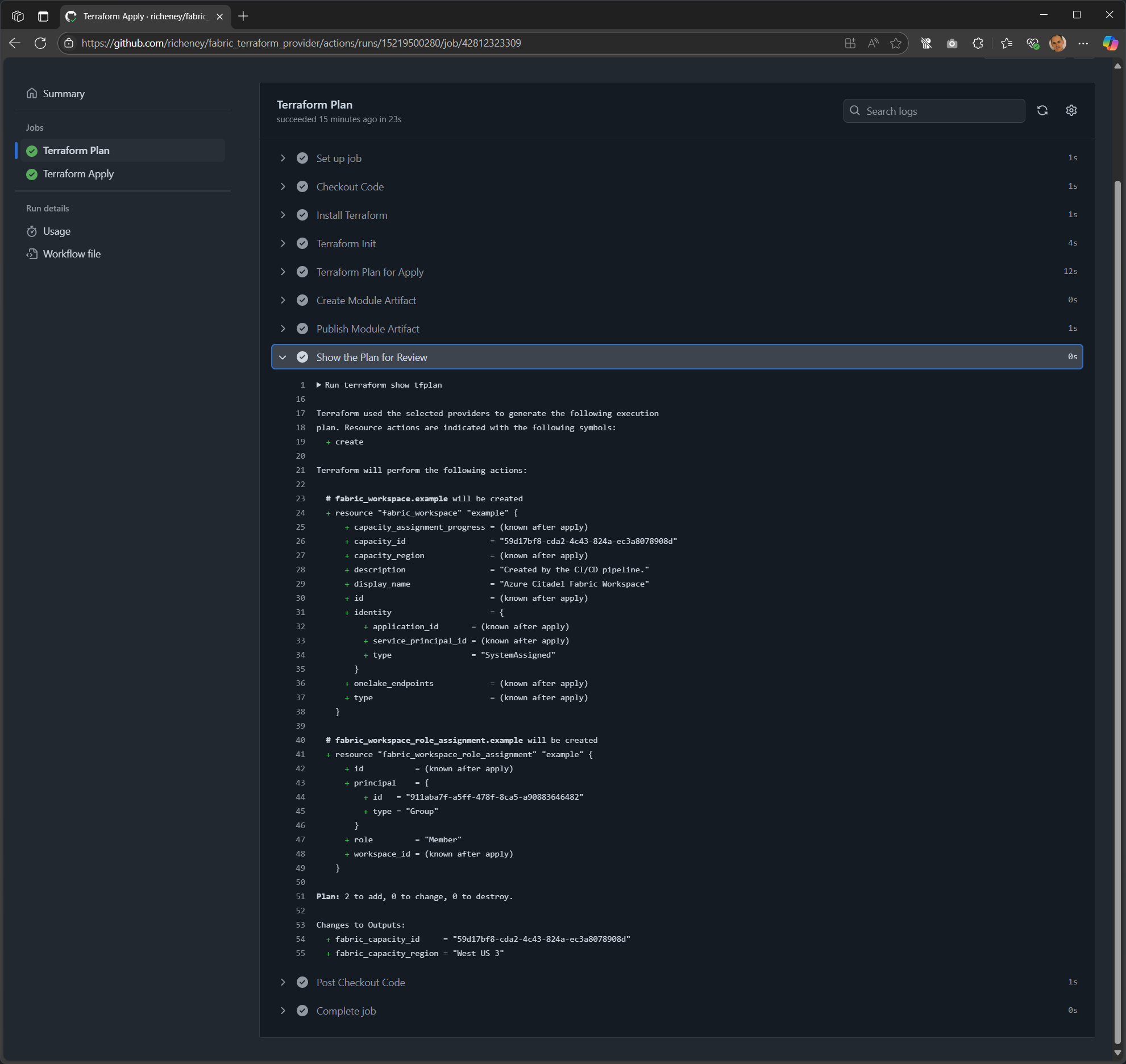
Task: Expand the Set up job step
Action: [x=283, y=158]
